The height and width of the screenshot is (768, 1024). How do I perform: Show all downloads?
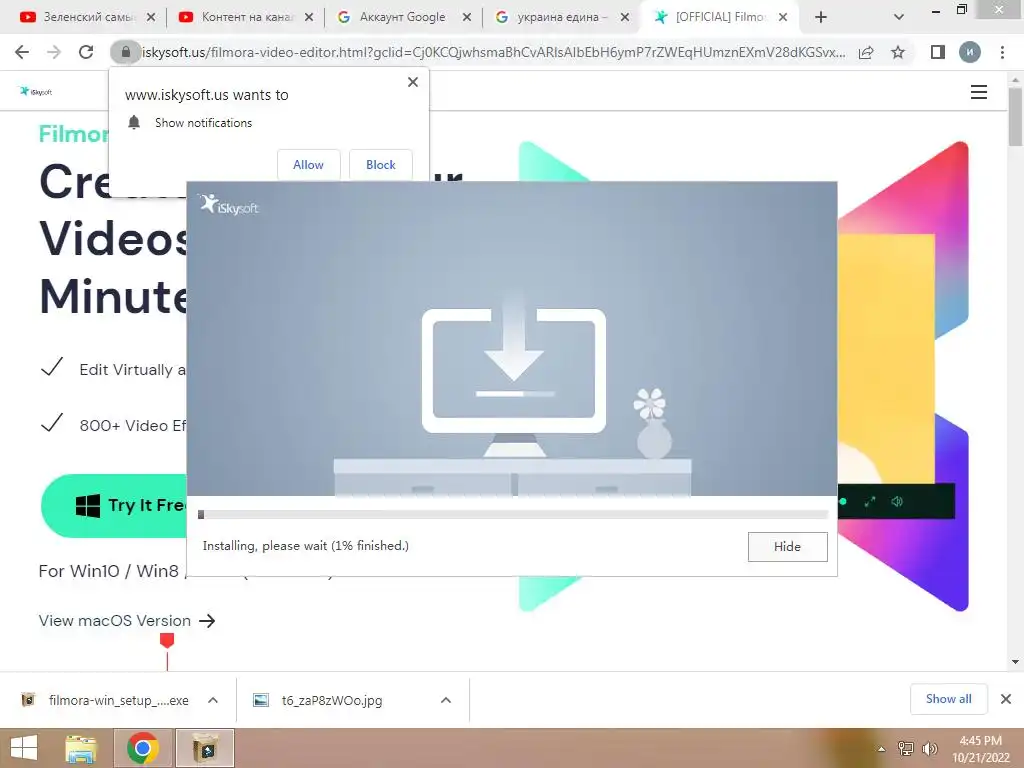coord(948,699)
